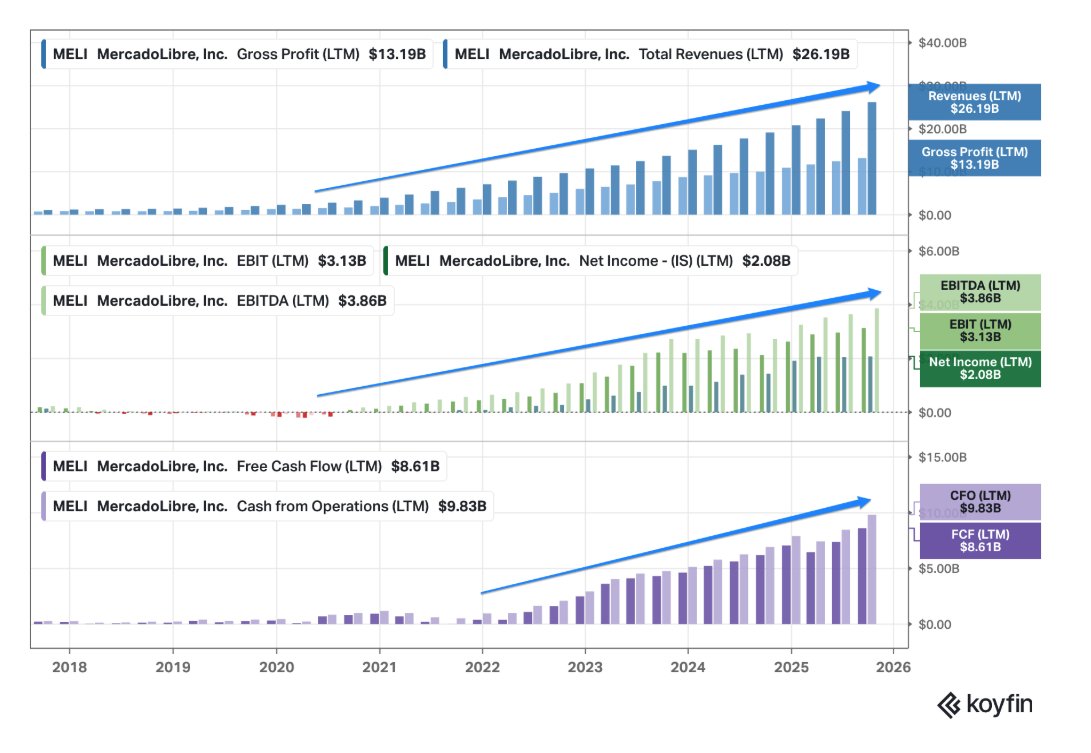Click the 2025 x-axis label
The width and height of the screenshot is (1091, 753).
pyautogui.click(x=792, y=667)
